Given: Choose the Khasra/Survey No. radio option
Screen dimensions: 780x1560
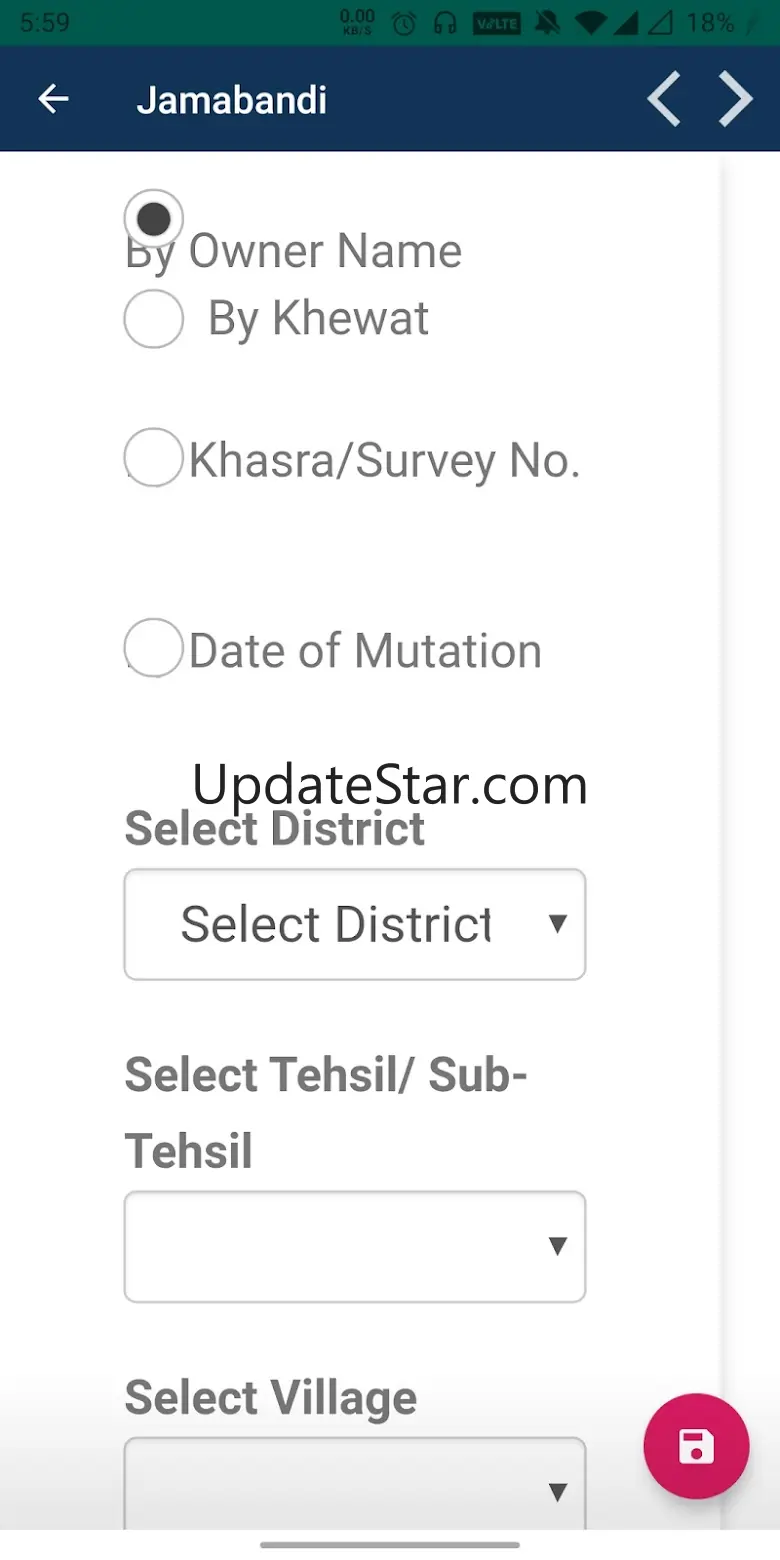Looking at the screenshot, I should click(x=153, y=457).
